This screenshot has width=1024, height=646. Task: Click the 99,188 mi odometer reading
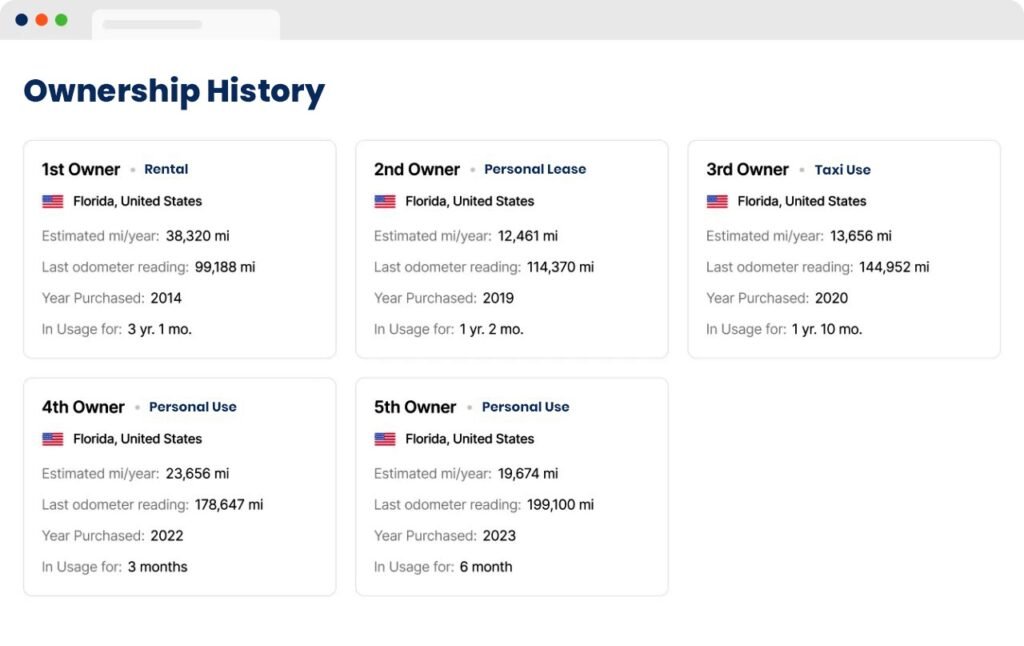(225, 267)
